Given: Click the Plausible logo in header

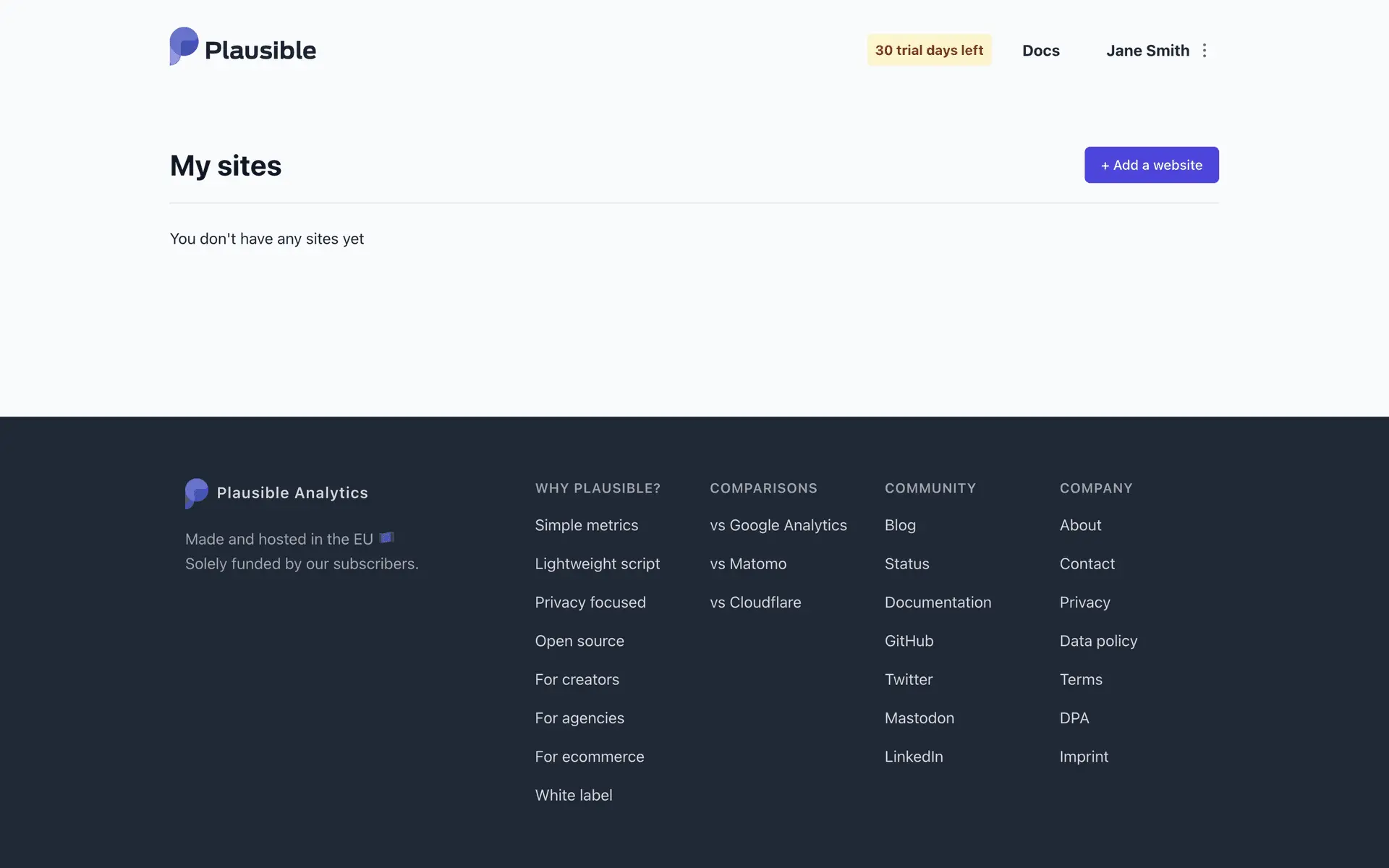Looking at the screenshot, I should [242, 48].
